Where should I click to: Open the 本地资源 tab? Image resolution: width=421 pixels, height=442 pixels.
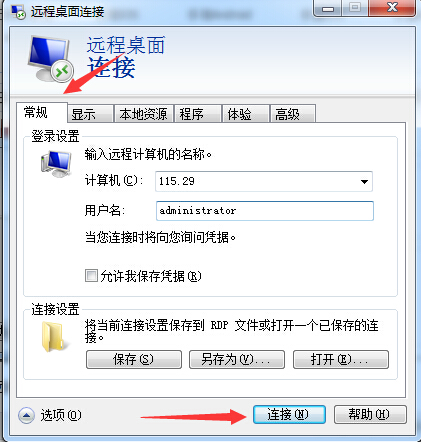pos(144,114)
